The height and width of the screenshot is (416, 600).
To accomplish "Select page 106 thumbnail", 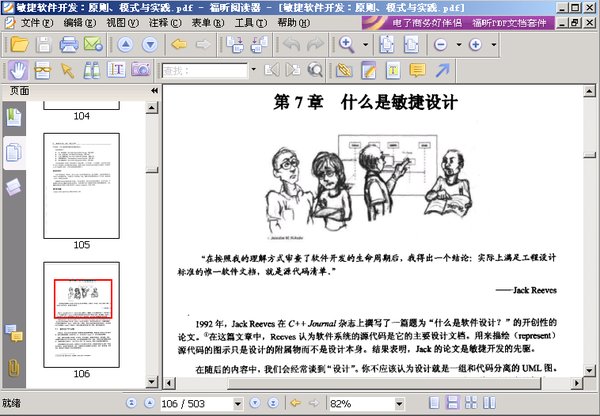I will (82, 315).
